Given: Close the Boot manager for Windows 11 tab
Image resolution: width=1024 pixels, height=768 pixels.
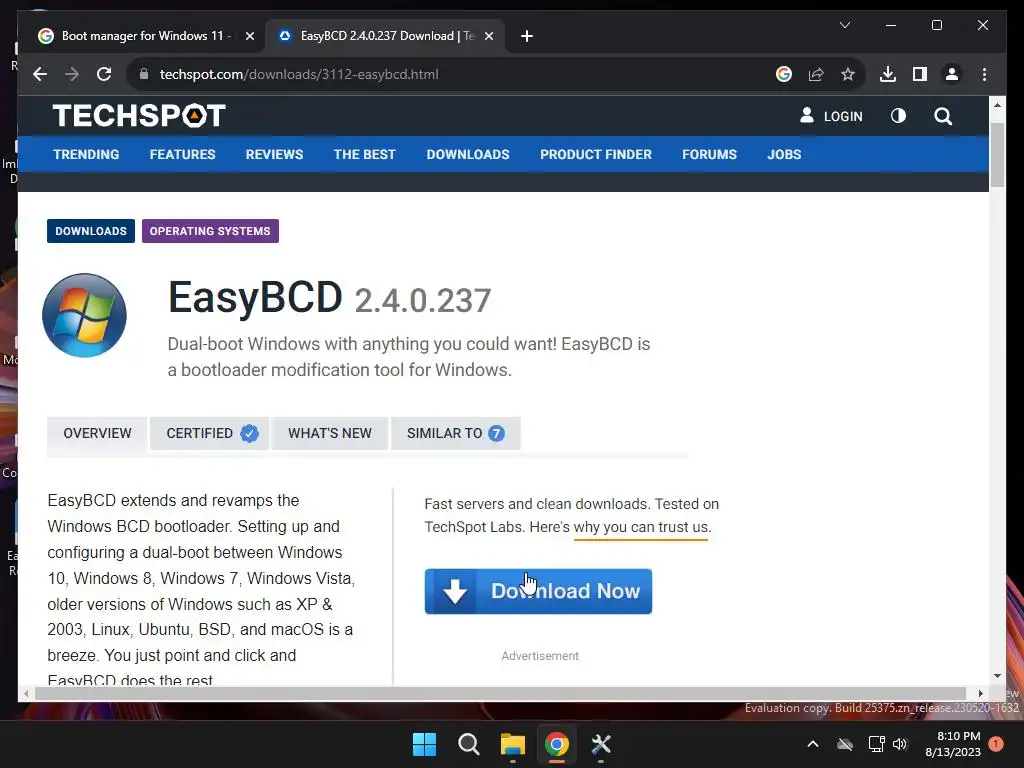Looking at the screenshot, I should pyautogui.click(x=249, y=36).
